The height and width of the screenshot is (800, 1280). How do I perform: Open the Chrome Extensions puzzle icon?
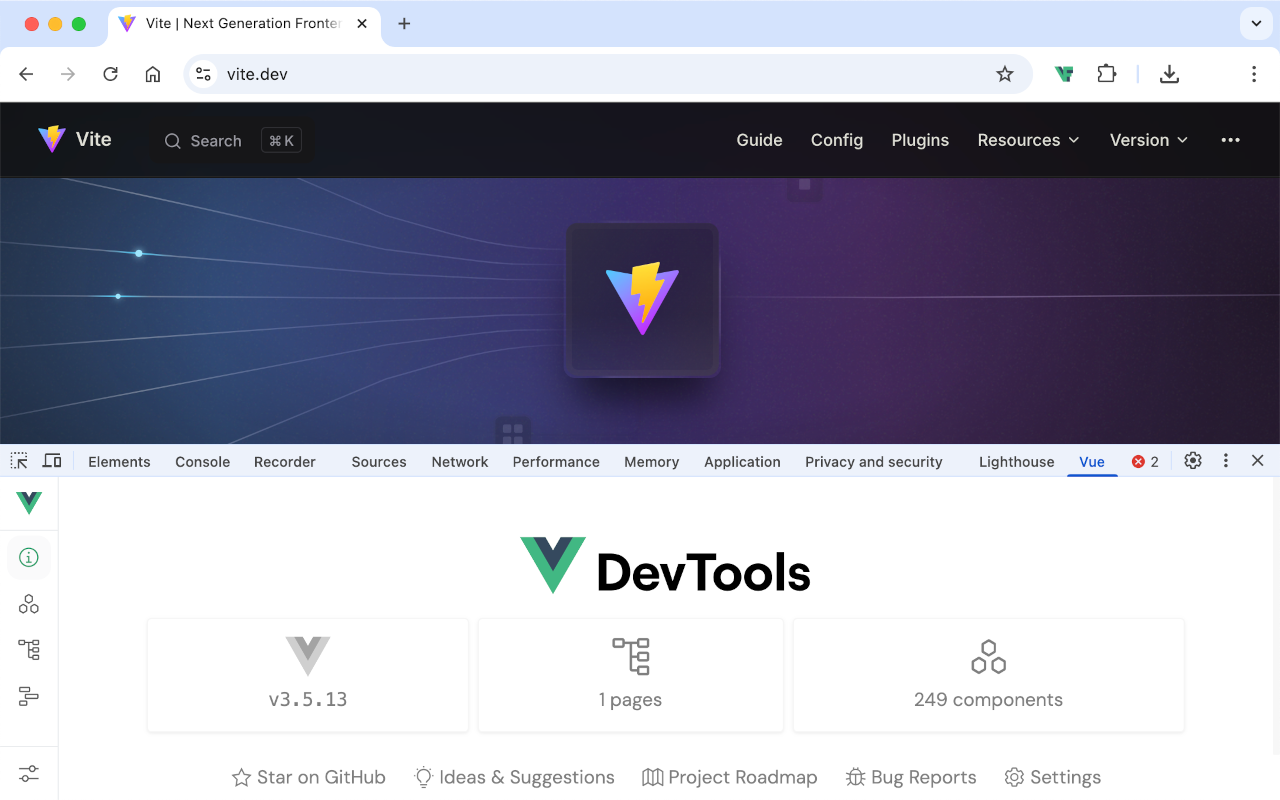pyautogui.click(x=1106, y=74)
